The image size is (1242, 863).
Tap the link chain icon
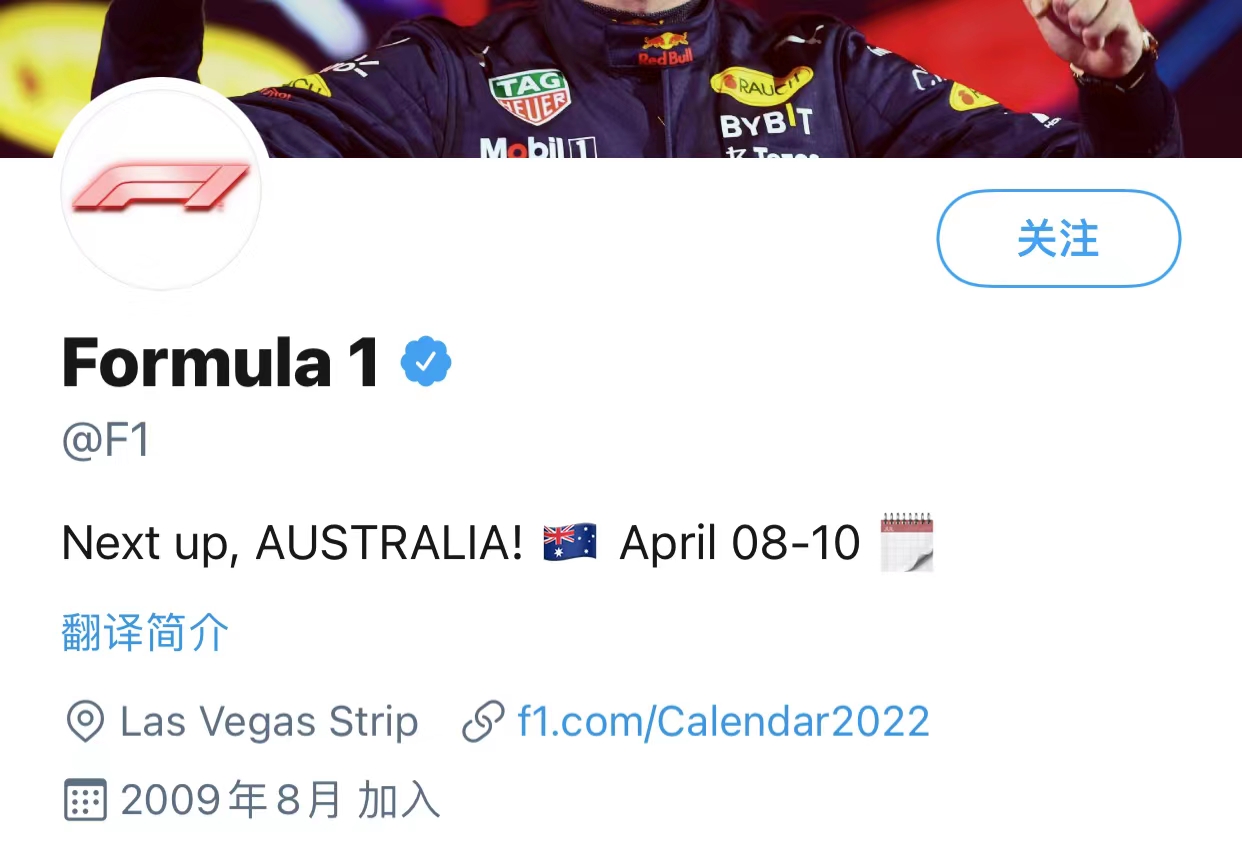click(x=483, y=721)
